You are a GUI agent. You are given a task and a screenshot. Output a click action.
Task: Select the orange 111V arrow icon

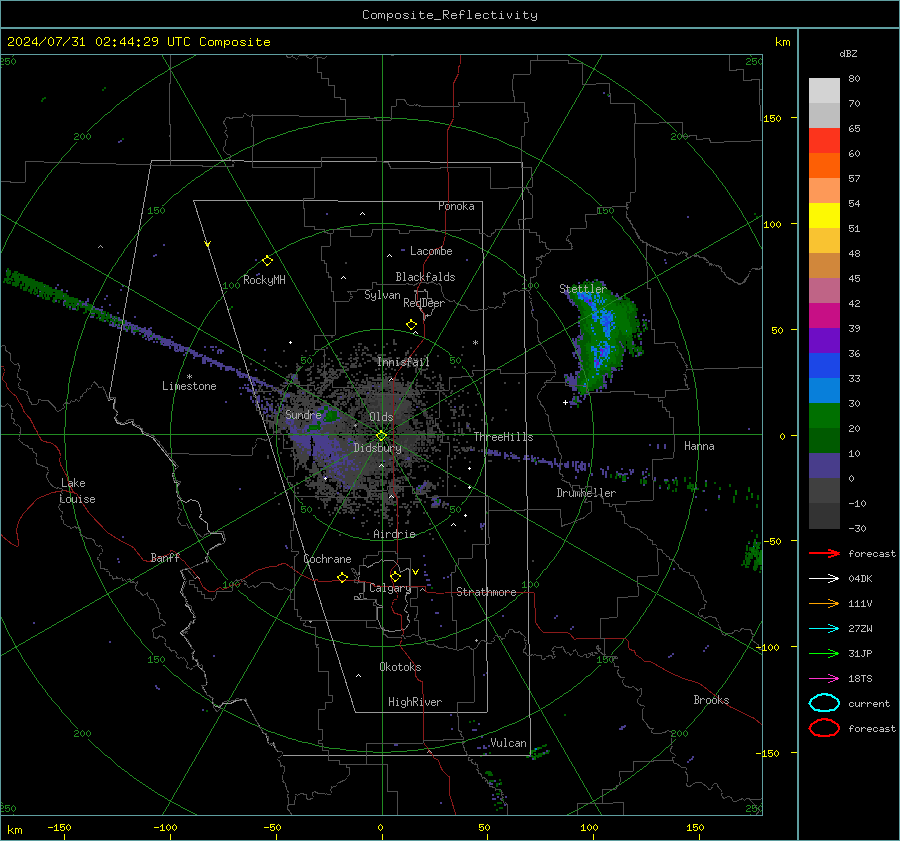coord(824,603)
